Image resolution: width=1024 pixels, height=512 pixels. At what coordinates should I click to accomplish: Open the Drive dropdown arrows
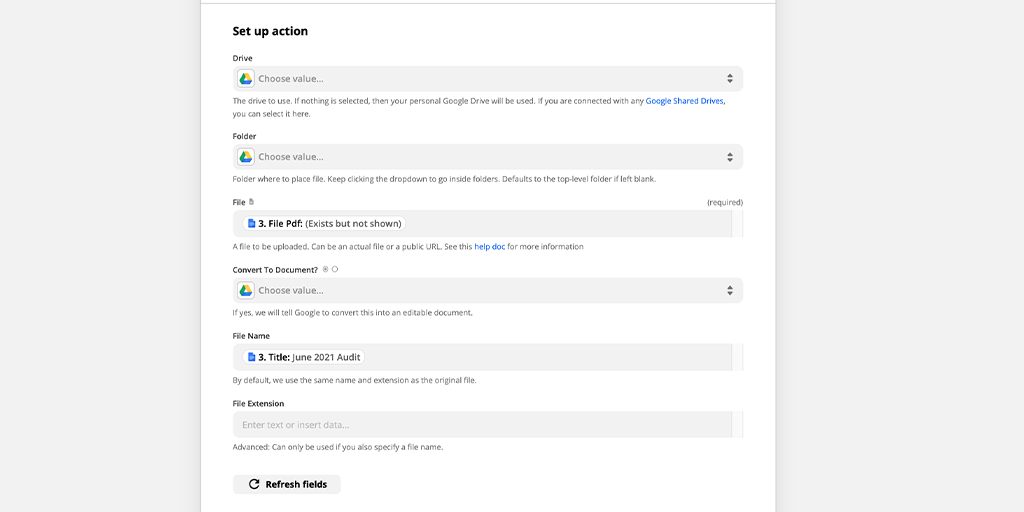(729, 78)
